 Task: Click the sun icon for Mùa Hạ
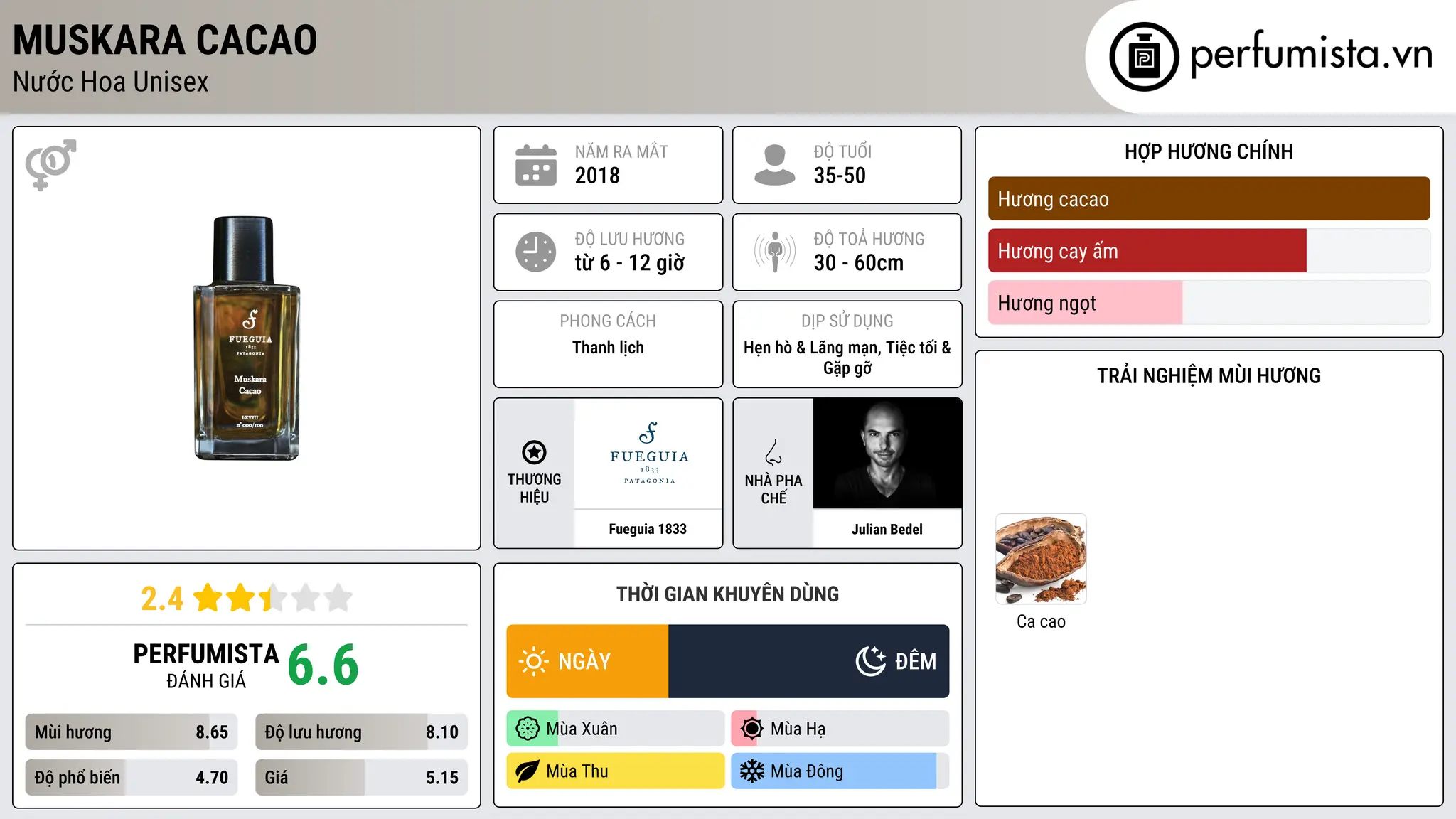click(751, 729)
